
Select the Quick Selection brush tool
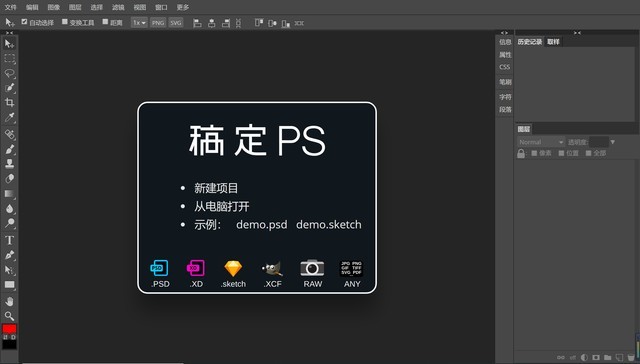pyautogui.click(x=9, y=88)
